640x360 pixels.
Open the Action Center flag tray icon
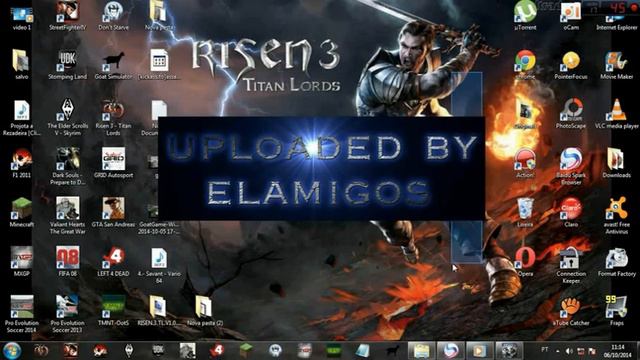pyautogui.click(x=592, y=351)
